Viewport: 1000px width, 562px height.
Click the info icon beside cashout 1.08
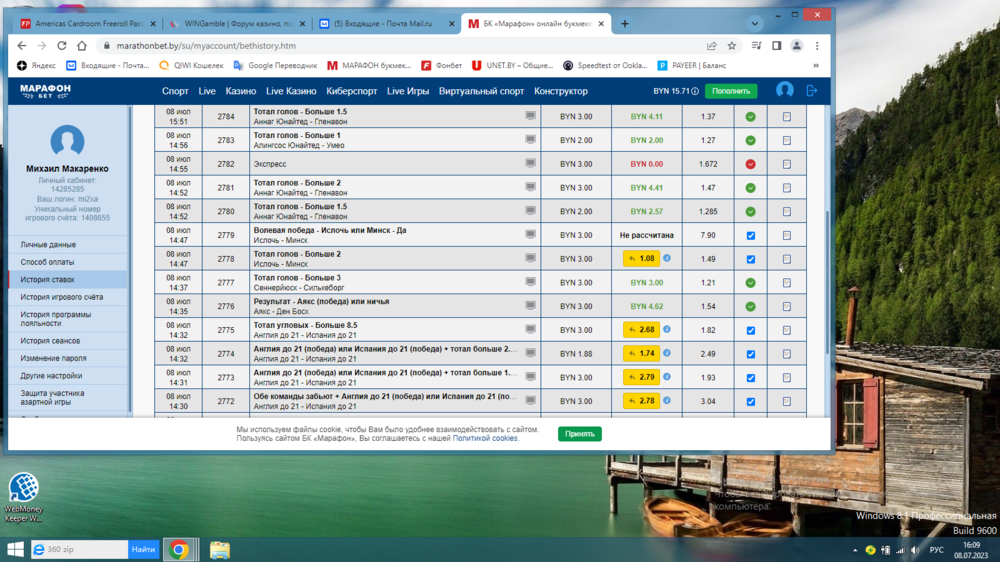click(x=667, y=258)
